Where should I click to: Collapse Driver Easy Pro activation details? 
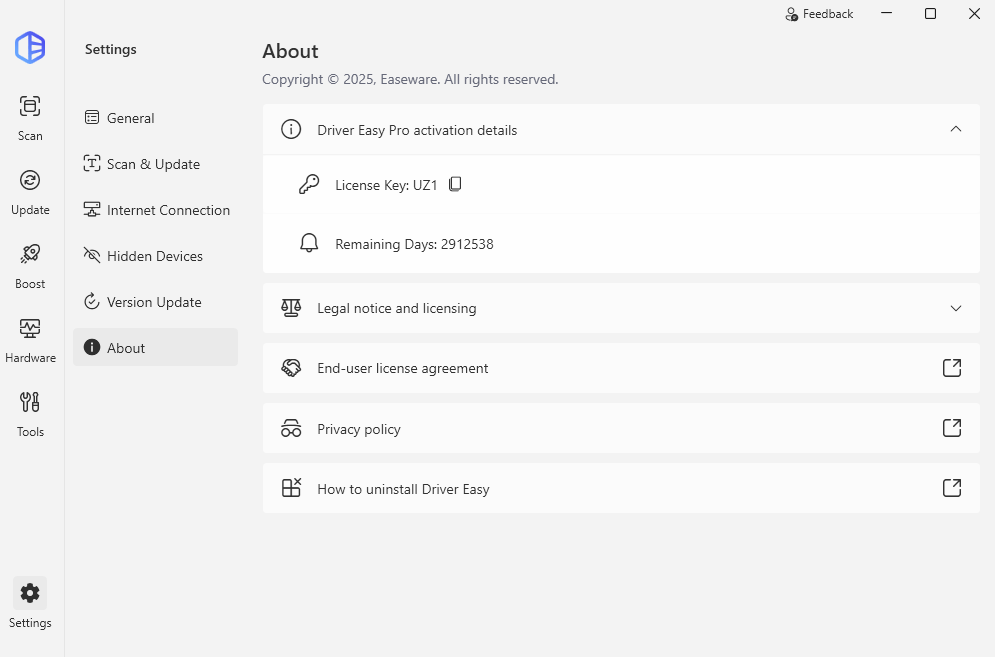click(955, 129)
